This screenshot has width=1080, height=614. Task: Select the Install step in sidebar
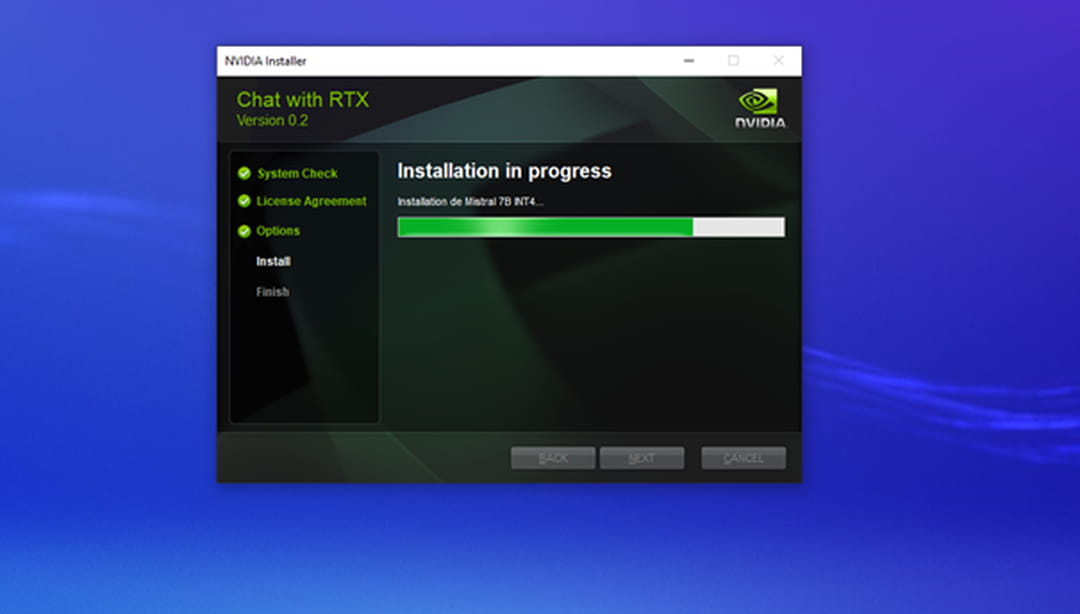point(273,261)
